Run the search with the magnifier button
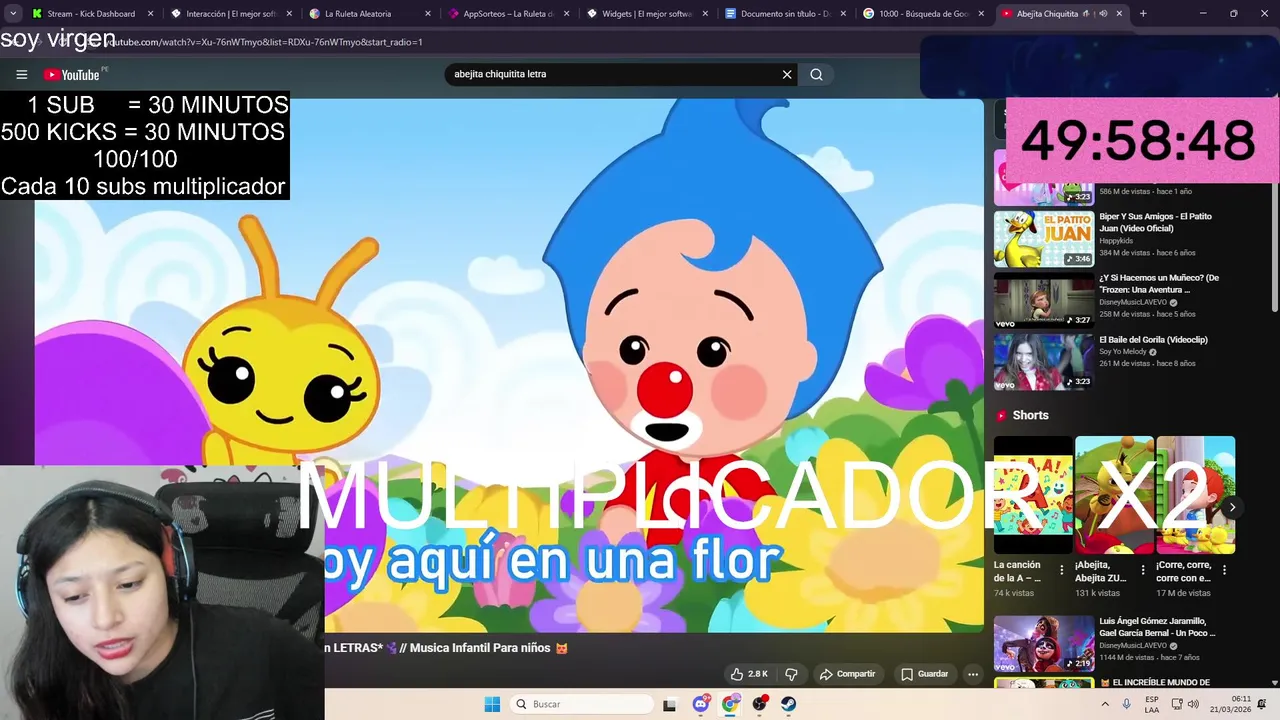The image size is (1280, 720). [816, 74]
